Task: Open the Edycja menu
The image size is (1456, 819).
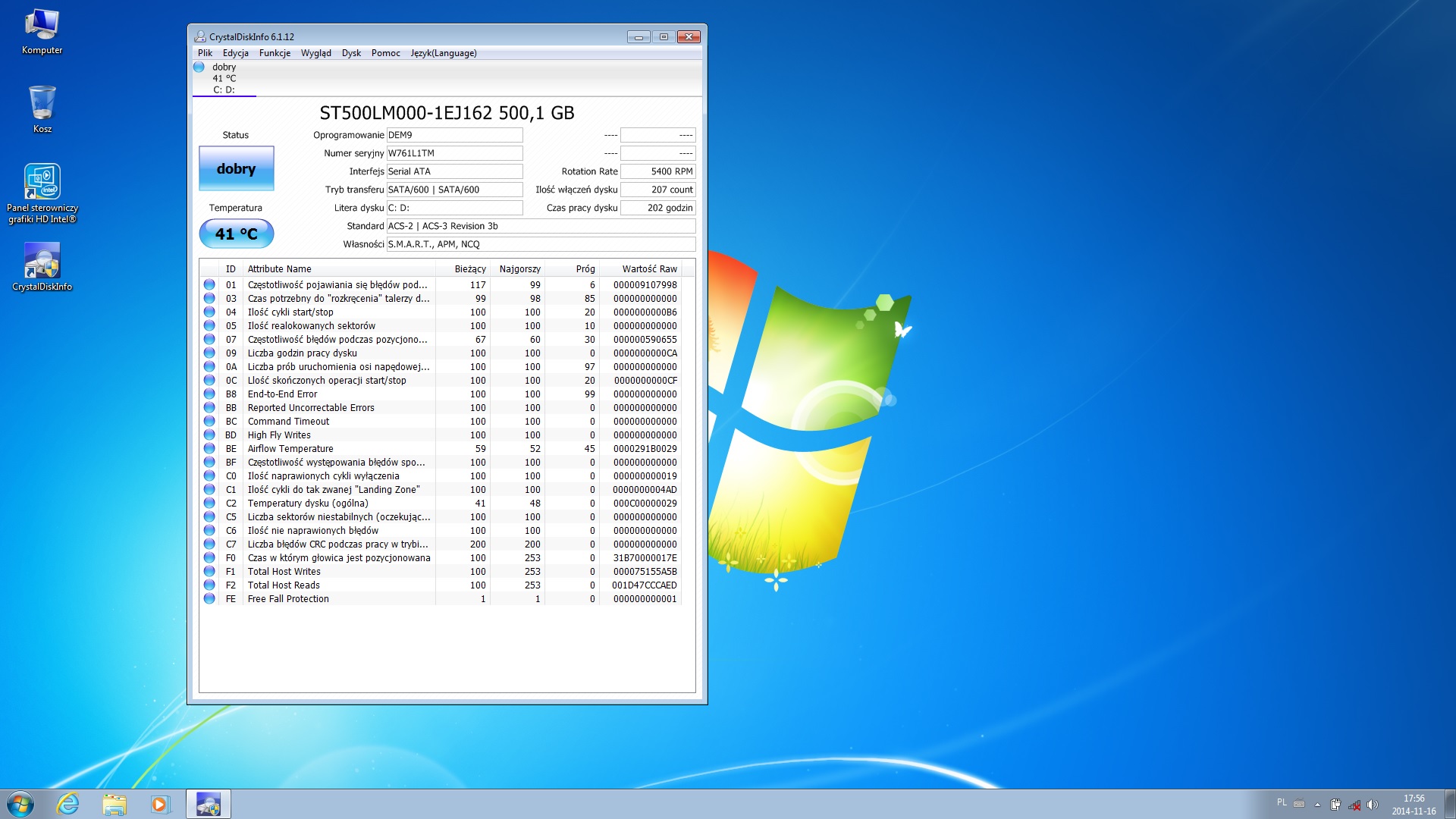Action: [x=236, y=53]
